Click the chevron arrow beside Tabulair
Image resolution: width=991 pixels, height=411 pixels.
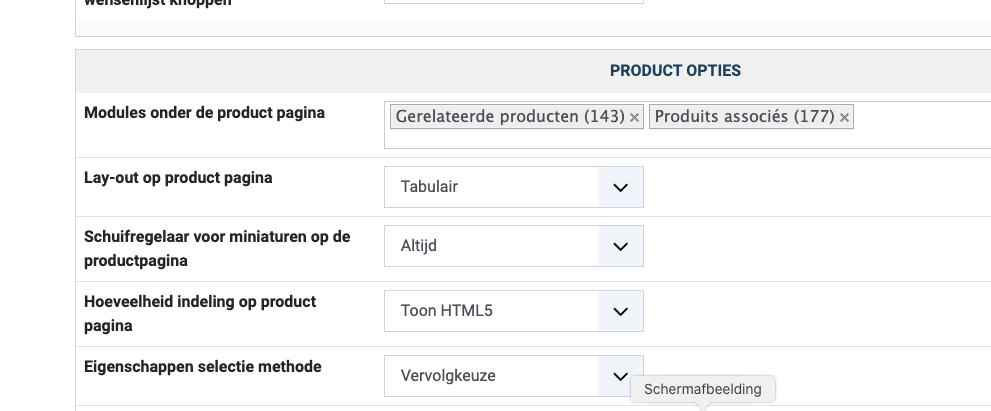(x=620, y=187)
